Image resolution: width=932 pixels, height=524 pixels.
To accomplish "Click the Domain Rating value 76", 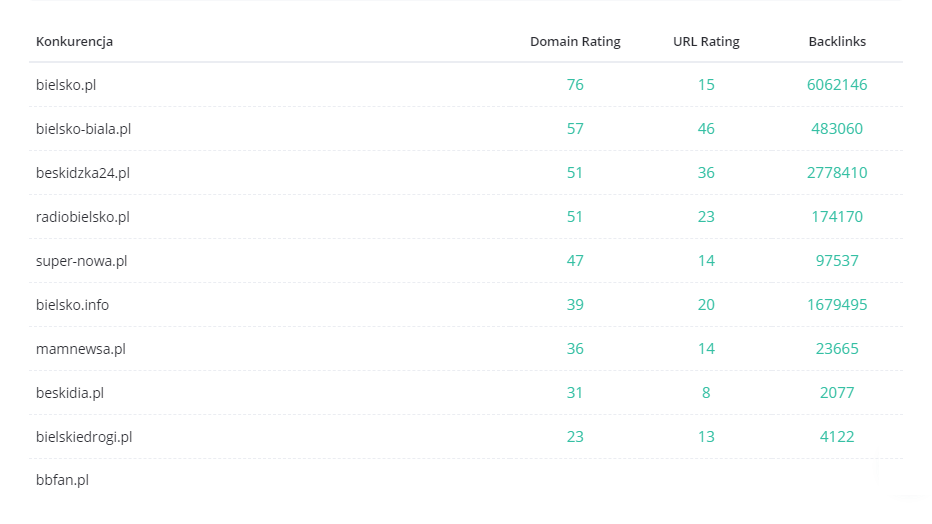I will pyautogui.click(x=575, y=85).
